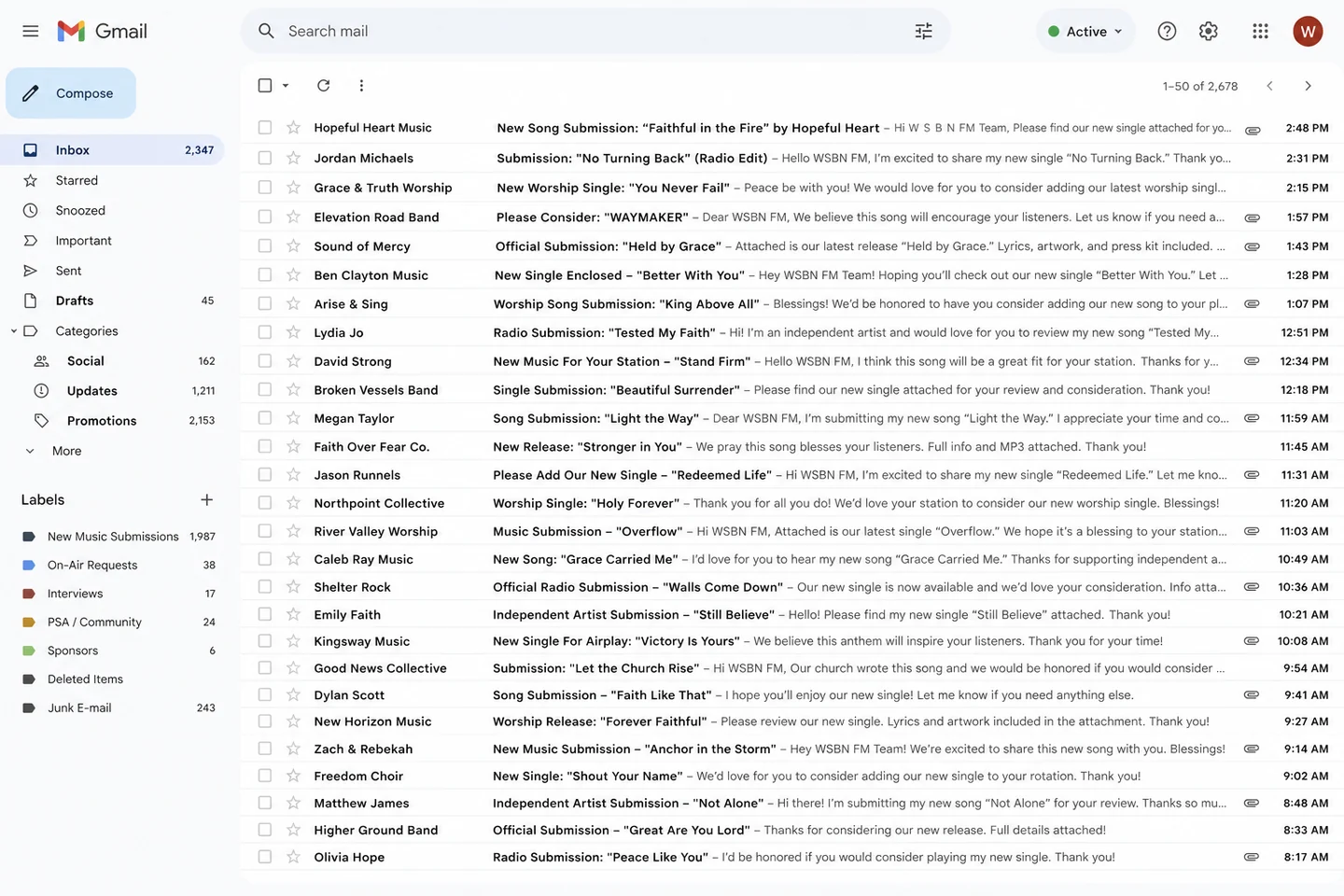The height and width of the screenshot is (896, 1344).
Task: Check the Jason Runnels email checkbox
Action: 265,475
